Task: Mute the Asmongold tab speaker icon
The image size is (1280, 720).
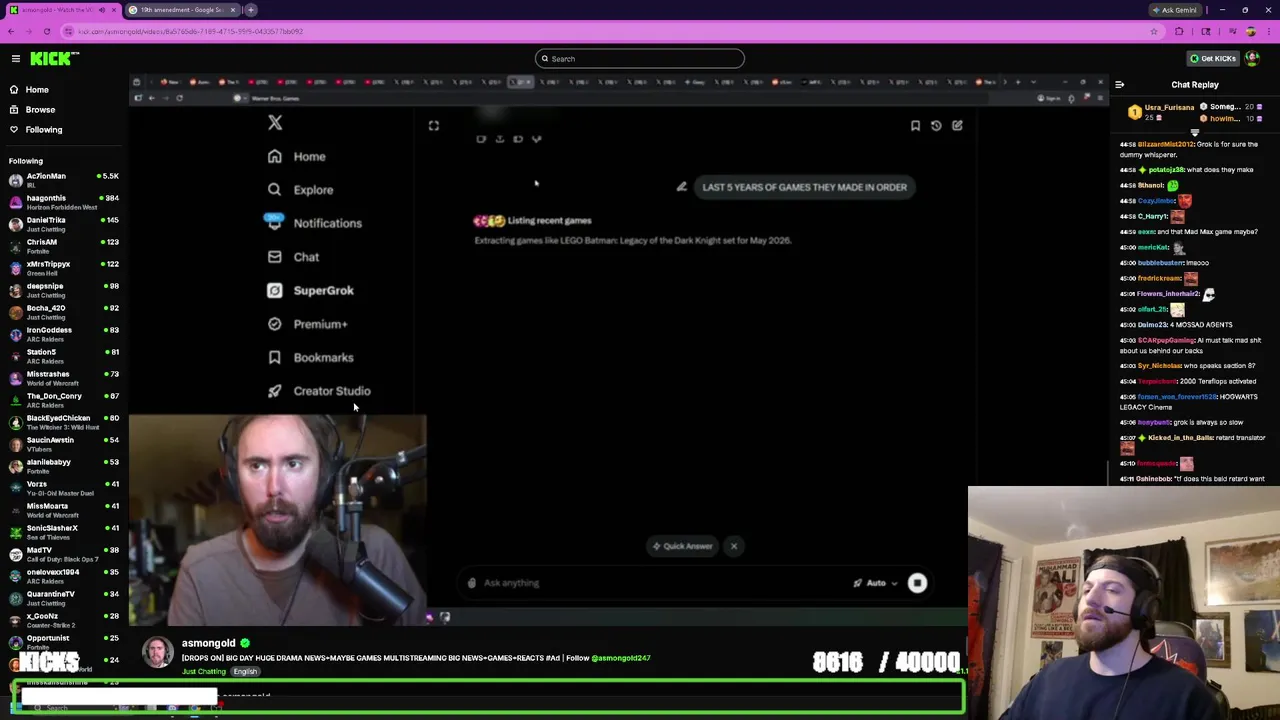Action: coord(101,10)
